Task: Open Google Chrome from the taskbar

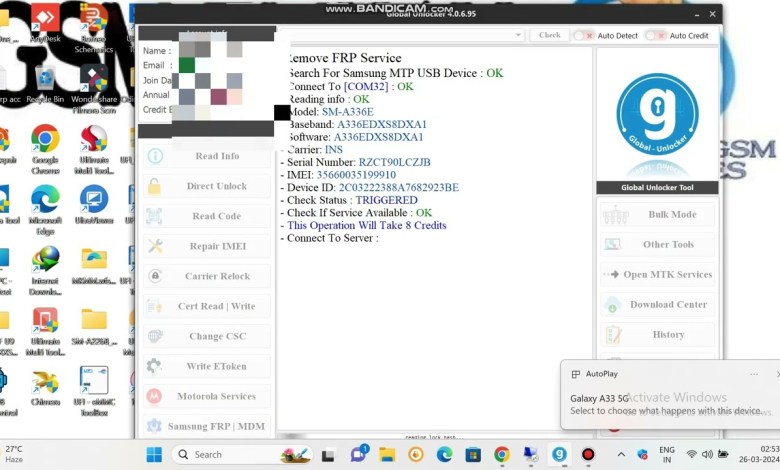Action: [502, 454]
